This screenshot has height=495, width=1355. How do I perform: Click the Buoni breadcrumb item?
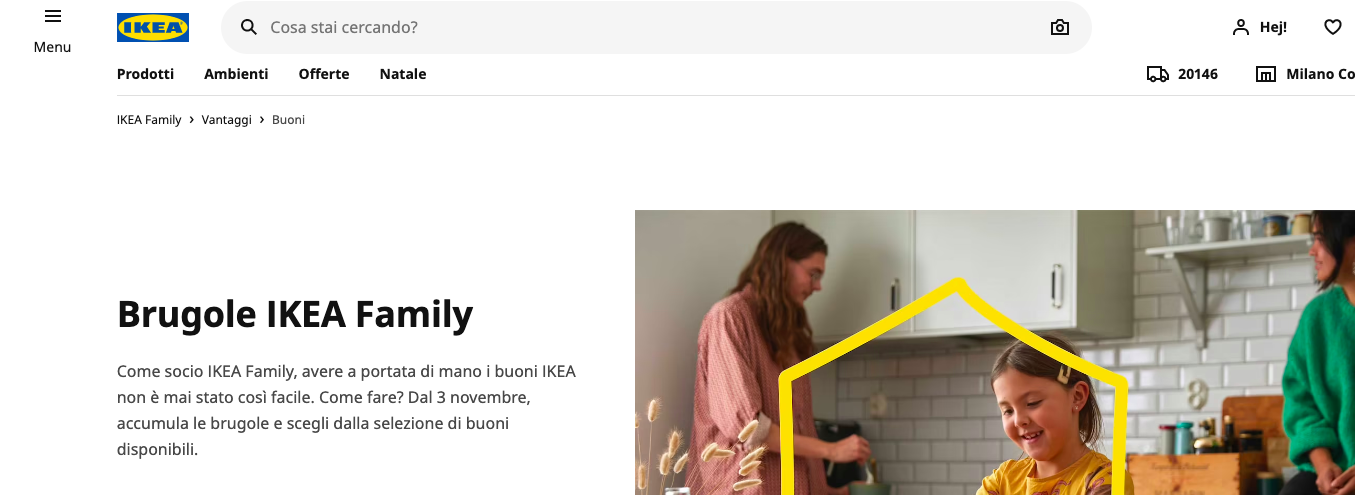pos(289,120)
